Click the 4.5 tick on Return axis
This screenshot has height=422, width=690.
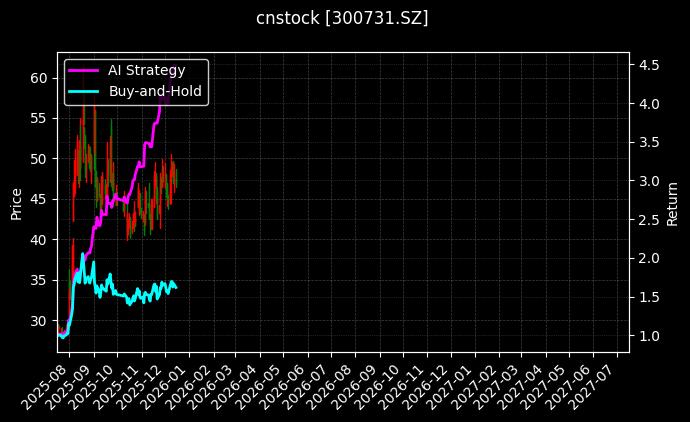click(x=649, y=66)
